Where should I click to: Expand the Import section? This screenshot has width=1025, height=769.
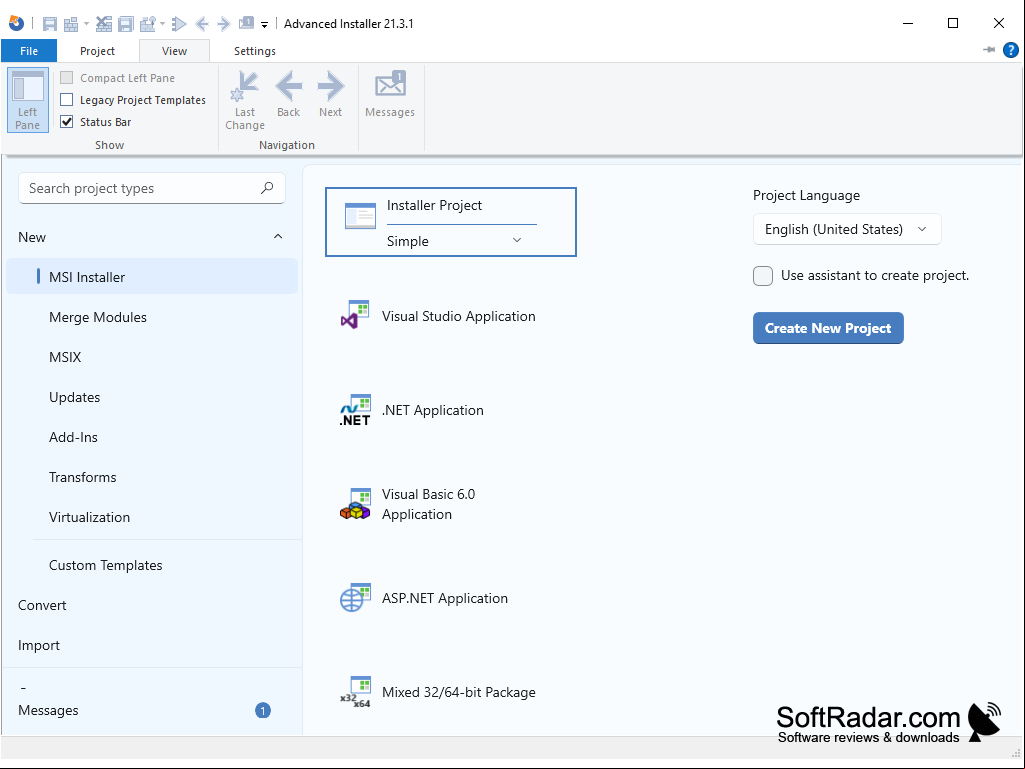pos(39,645)
